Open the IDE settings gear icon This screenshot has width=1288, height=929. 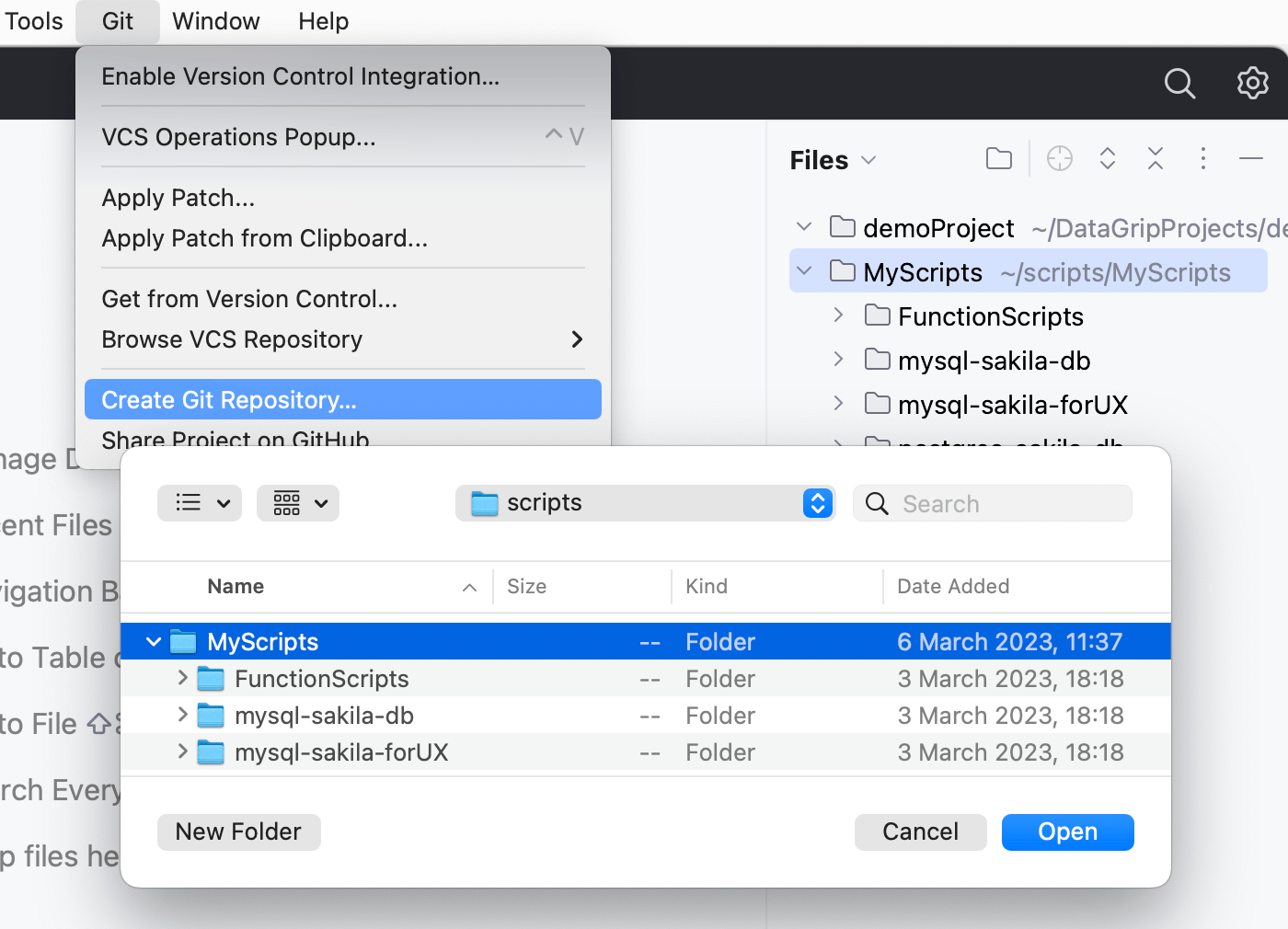coord(1252,83)
